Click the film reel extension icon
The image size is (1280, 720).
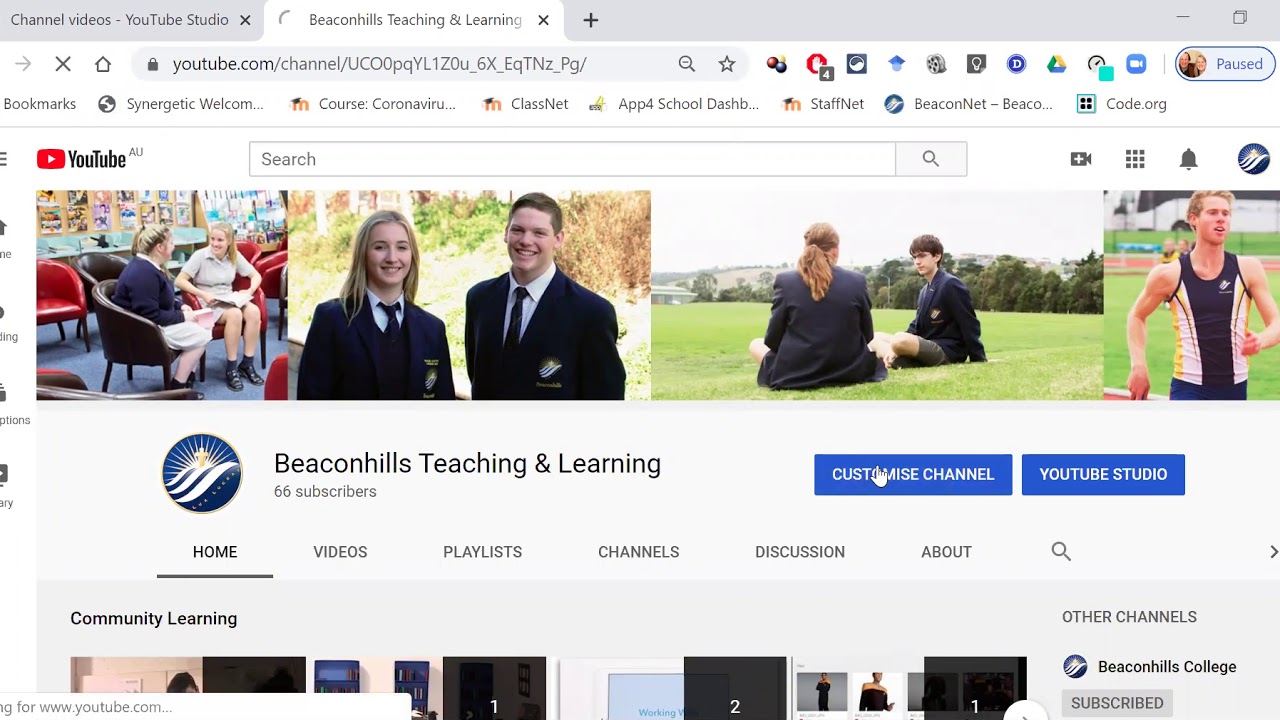coord(936,64)
